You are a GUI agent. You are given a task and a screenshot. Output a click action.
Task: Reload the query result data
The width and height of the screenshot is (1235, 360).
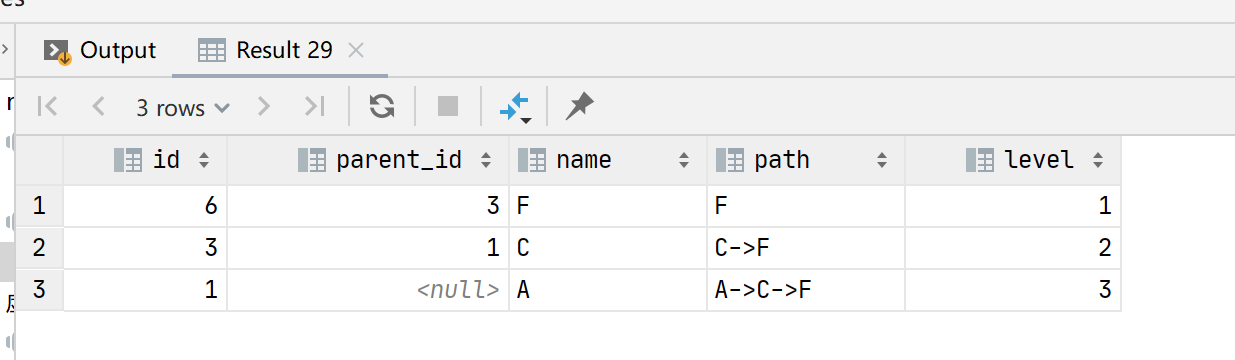tap(381, 107)
